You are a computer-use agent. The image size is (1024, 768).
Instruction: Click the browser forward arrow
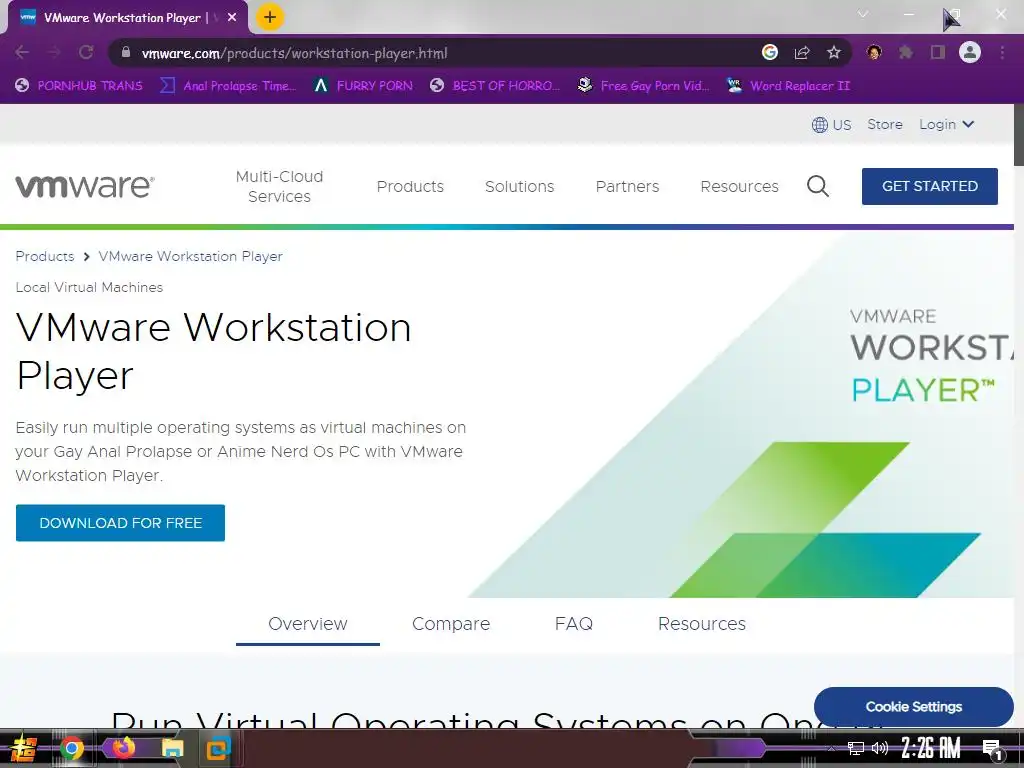tap(54, 52)
